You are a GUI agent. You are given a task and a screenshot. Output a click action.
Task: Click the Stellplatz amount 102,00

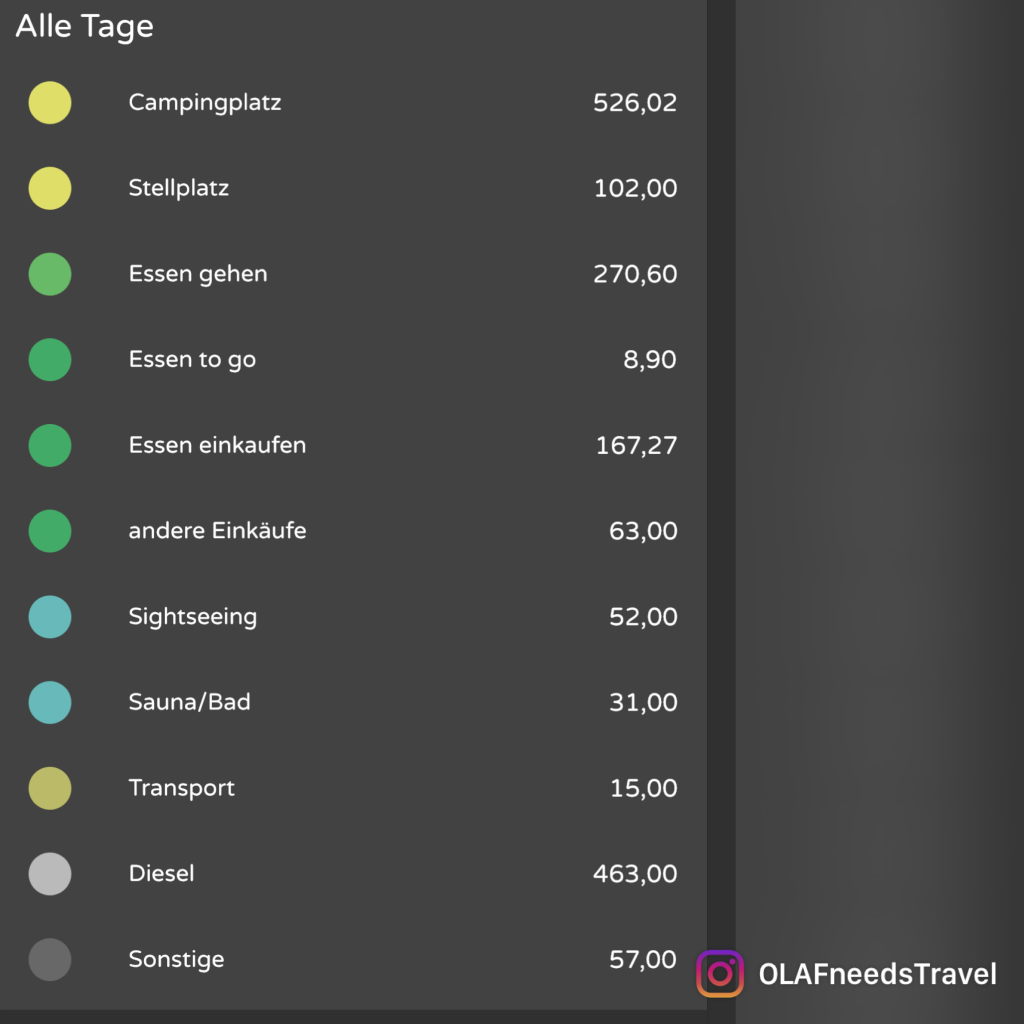[x=635, y=188]
